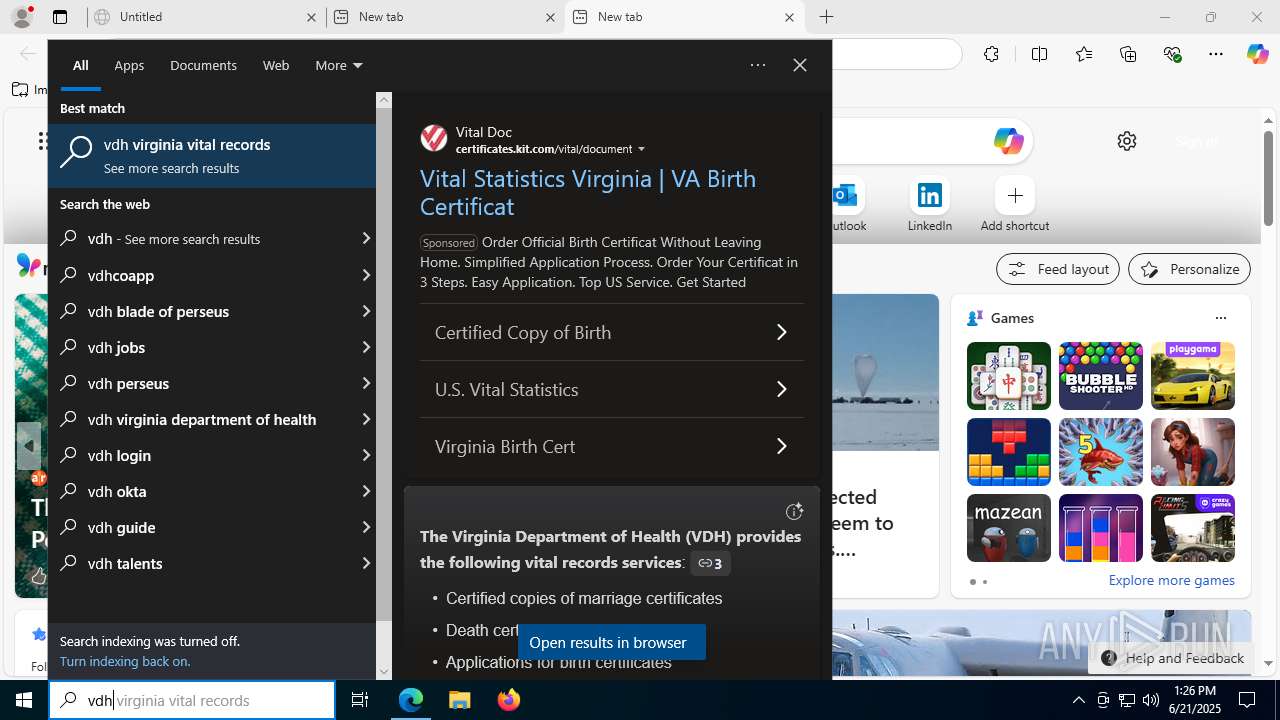The image size is (1280, 720).
Task: Expand U.S. Vital Statistics link
Action: point(612,389)
